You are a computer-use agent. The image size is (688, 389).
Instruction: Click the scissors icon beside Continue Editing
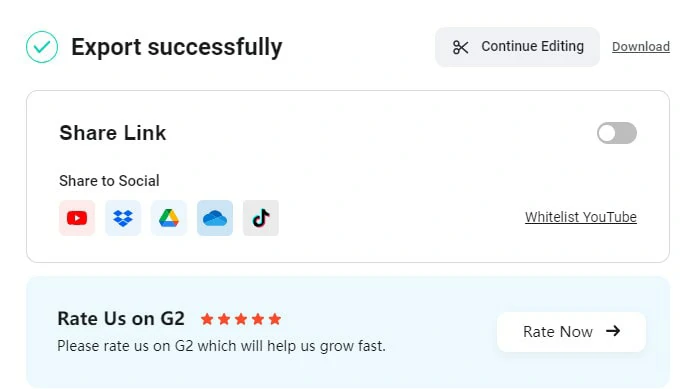(x=460, y=47)
